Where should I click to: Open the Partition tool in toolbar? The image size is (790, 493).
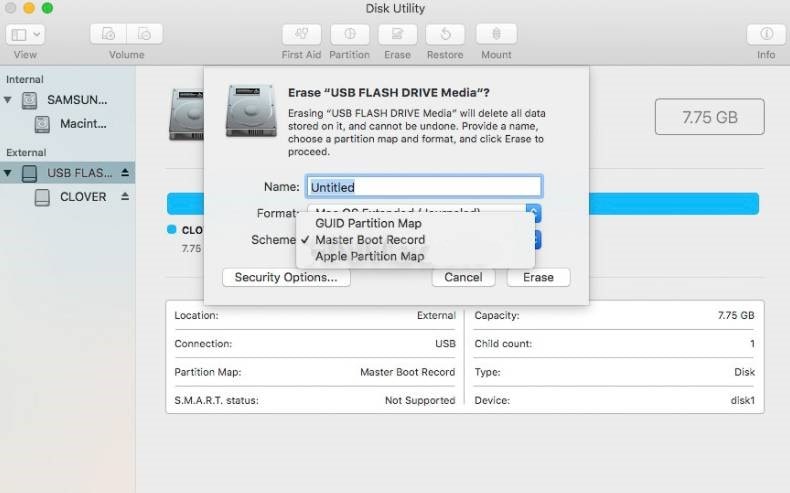349,34
